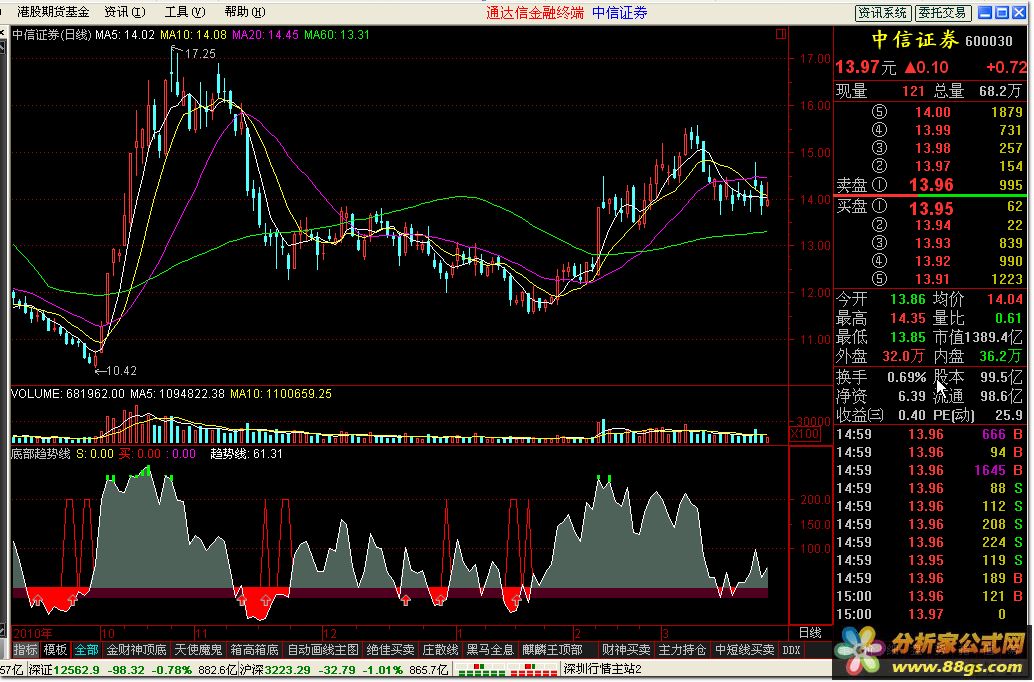Switch to DDX indicator tab
The height and width of the screenshot is (682, 1034).
791,650
